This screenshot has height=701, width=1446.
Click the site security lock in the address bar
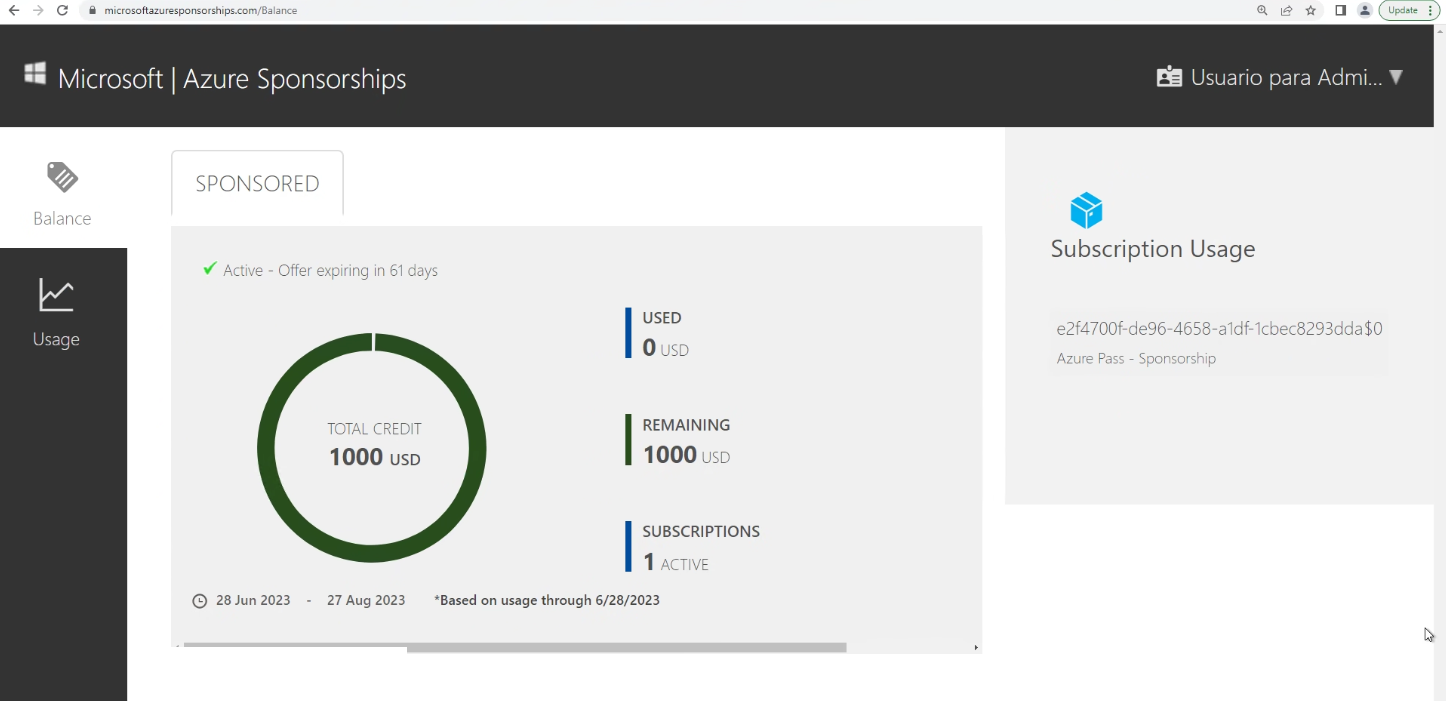tap(91, 11)
